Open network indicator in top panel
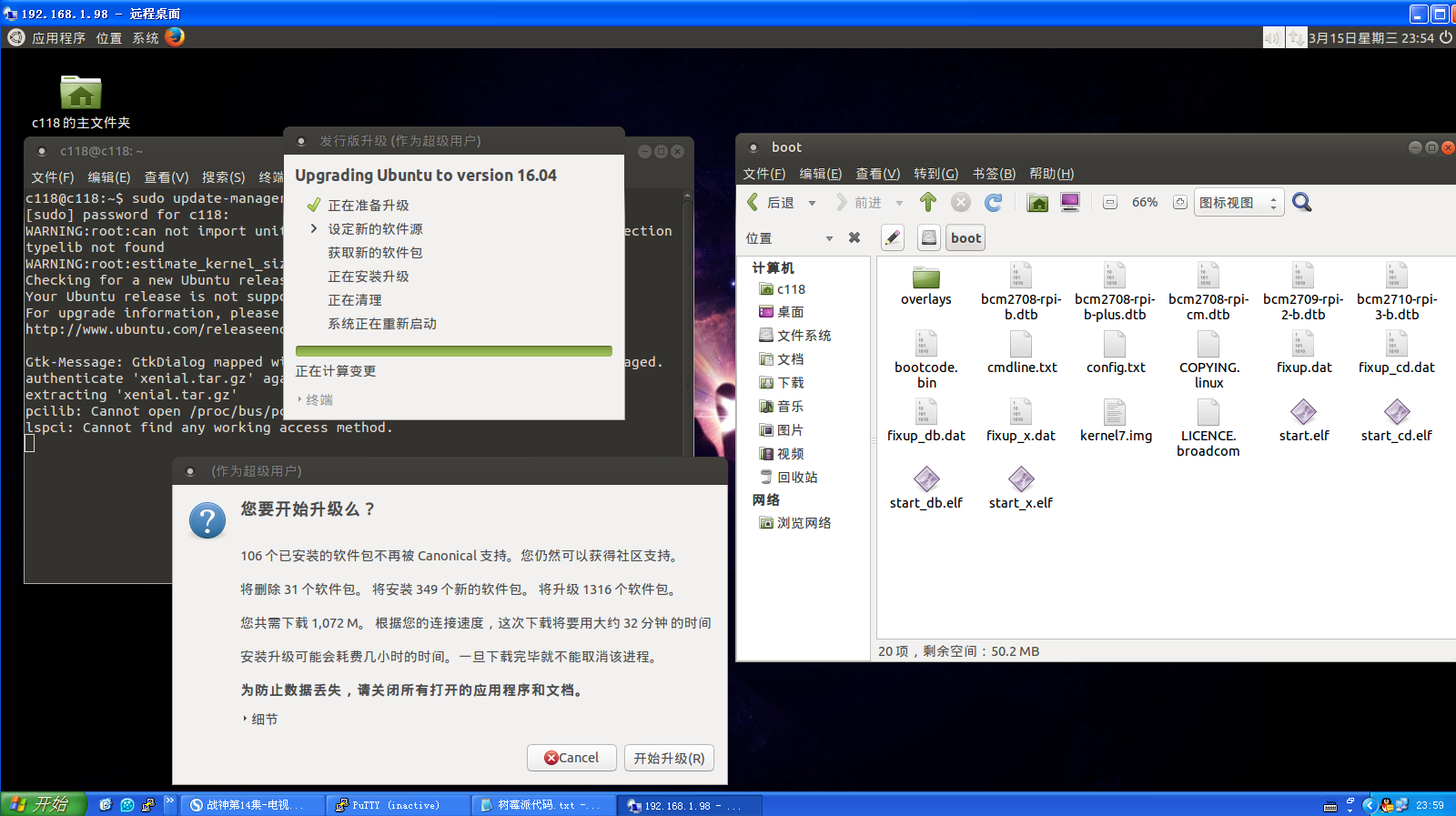 pyautogui.click(x=1297, y=37)
